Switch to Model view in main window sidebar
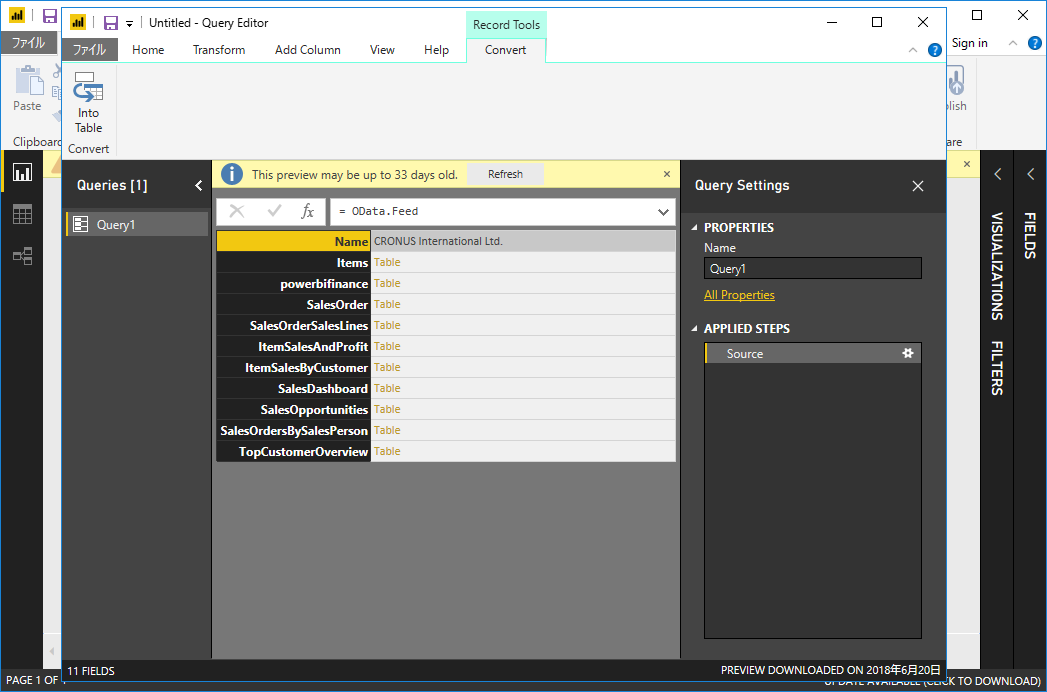Viewport: 1047px width, 692px height. click(x=23, y=256)
